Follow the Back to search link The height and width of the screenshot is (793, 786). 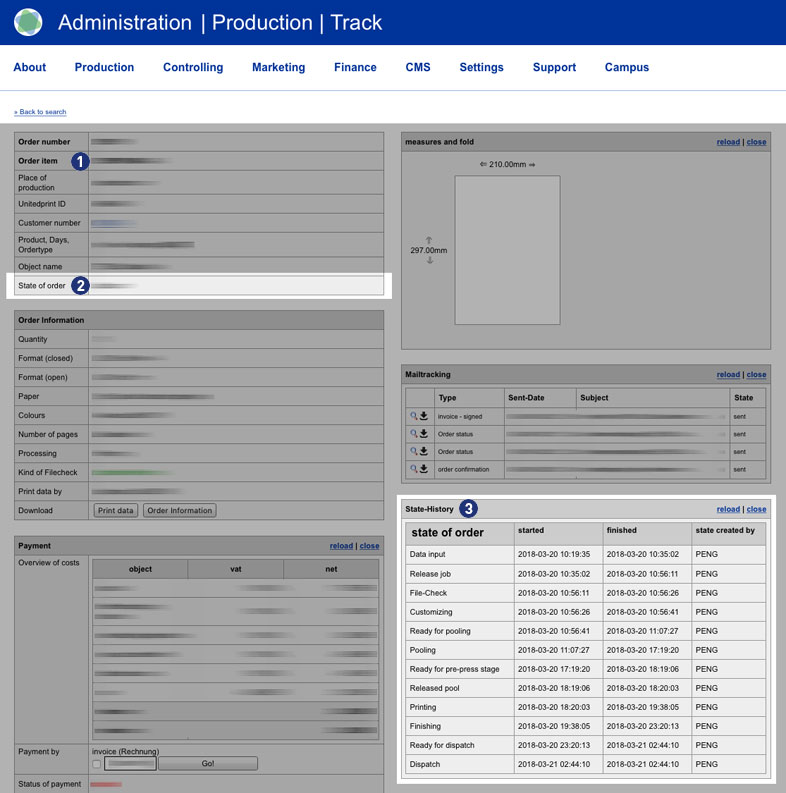coord(40,112)
